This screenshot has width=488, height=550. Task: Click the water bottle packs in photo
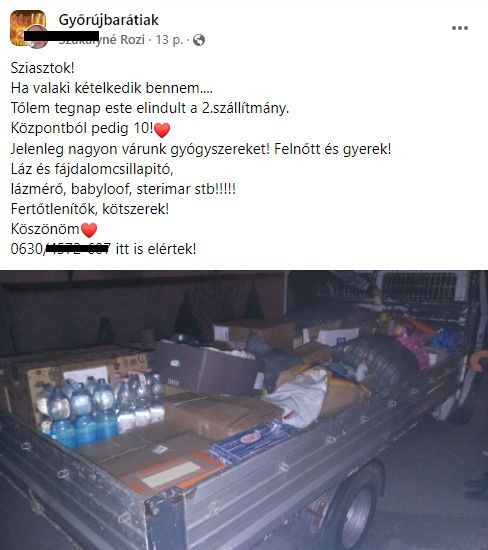101,409
